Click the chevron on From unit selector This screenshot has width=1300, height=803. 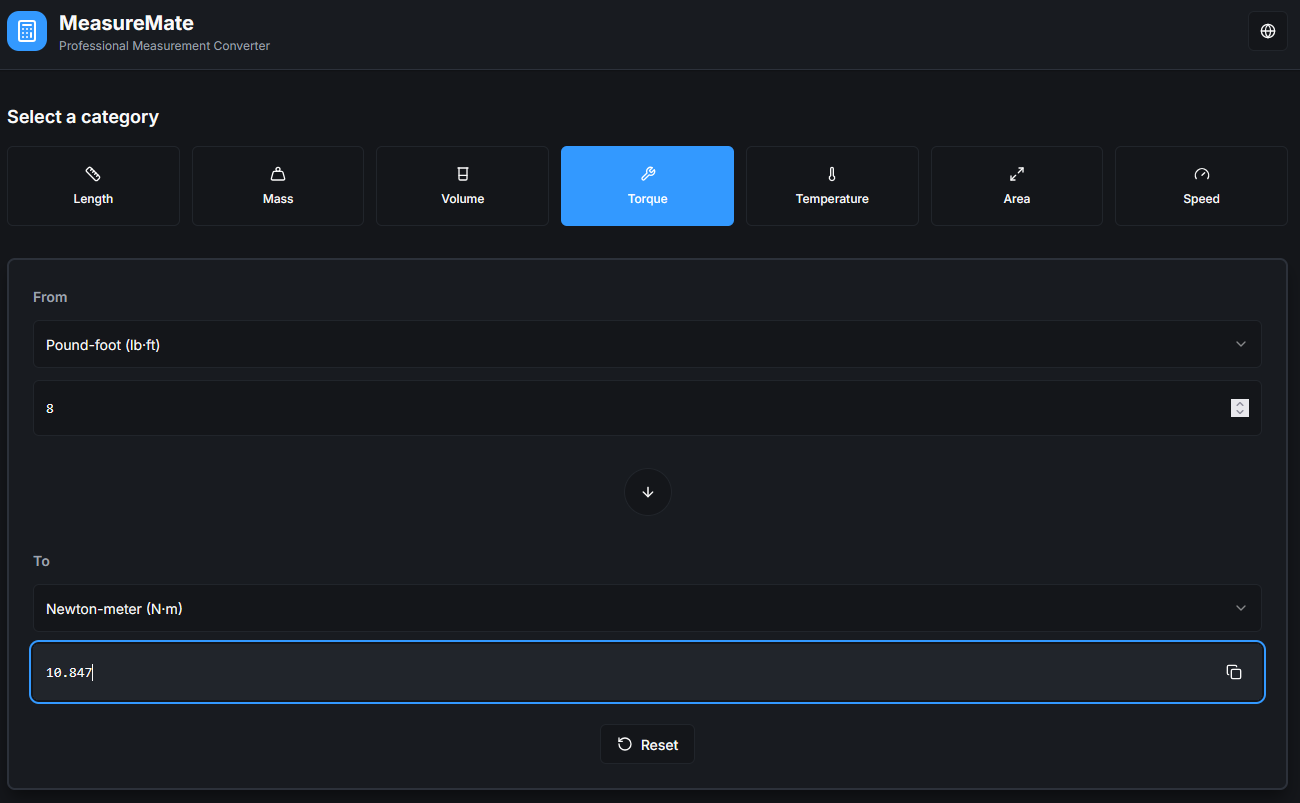pyautogui.click(x=1240, y=344)
